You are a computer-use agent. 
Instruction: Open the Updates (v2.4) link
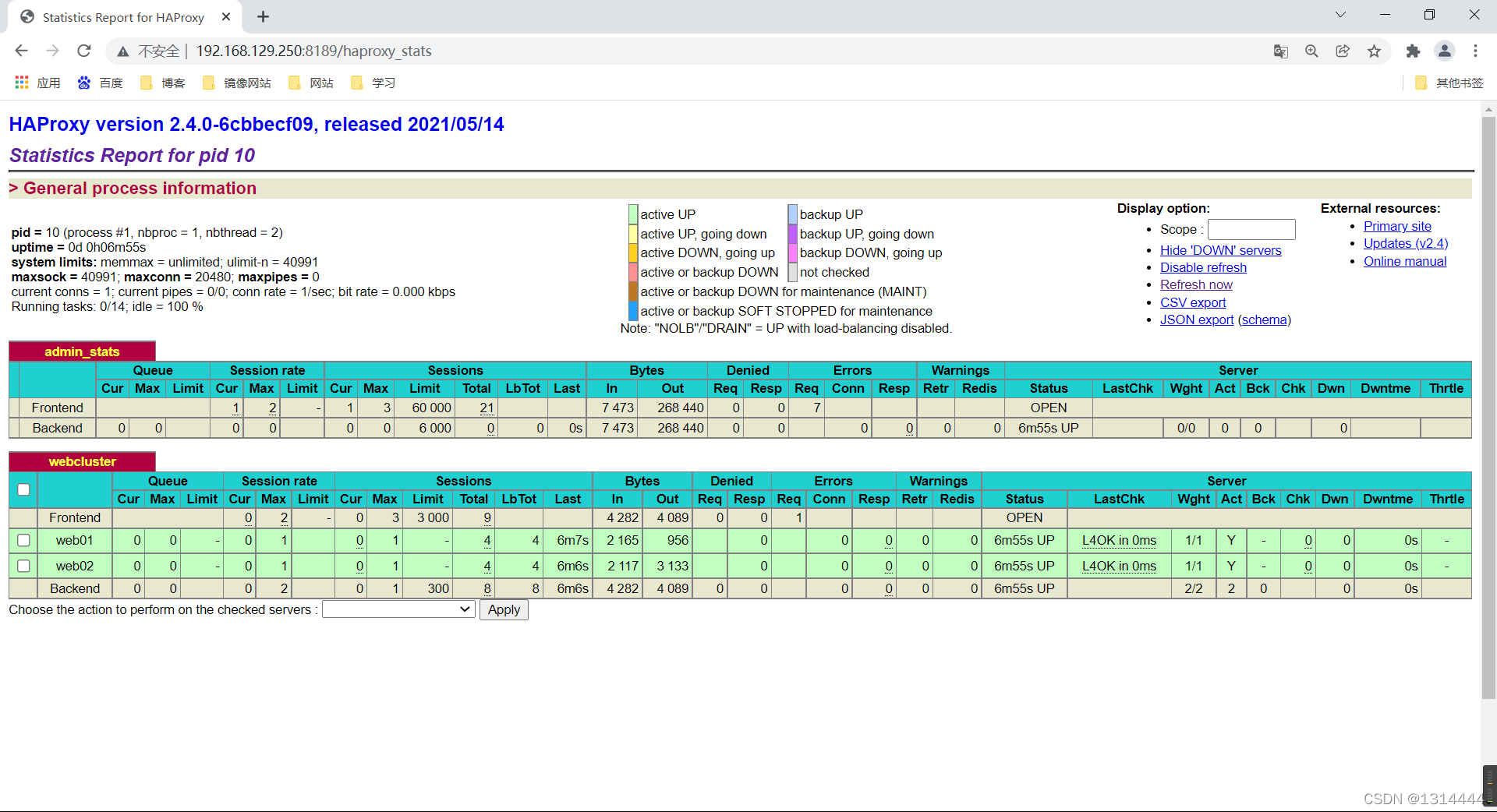[x=1406, y=243]
